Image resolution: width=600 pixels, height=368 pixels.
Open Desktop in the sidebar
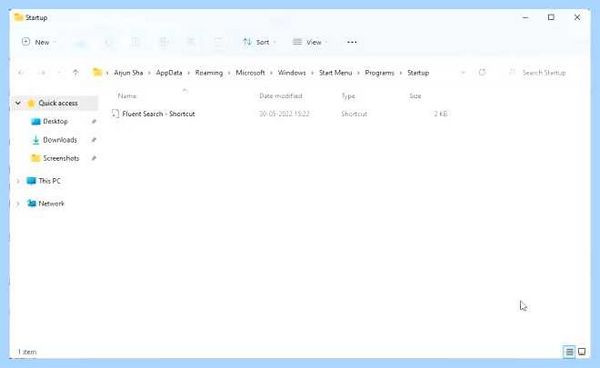[55, 121]
